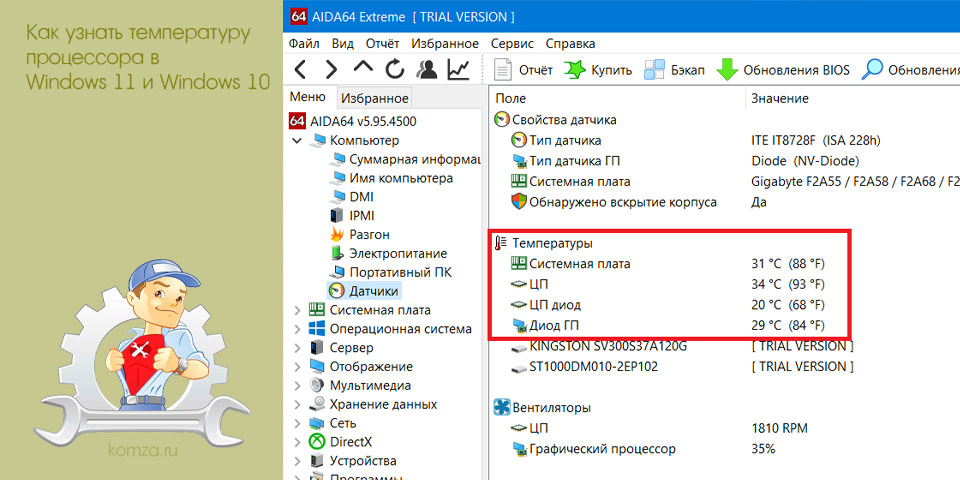The image size is (960, 480).
Task: Select Суммарная информация tree item
Action: pyautogui.click(x=405, y=159)
